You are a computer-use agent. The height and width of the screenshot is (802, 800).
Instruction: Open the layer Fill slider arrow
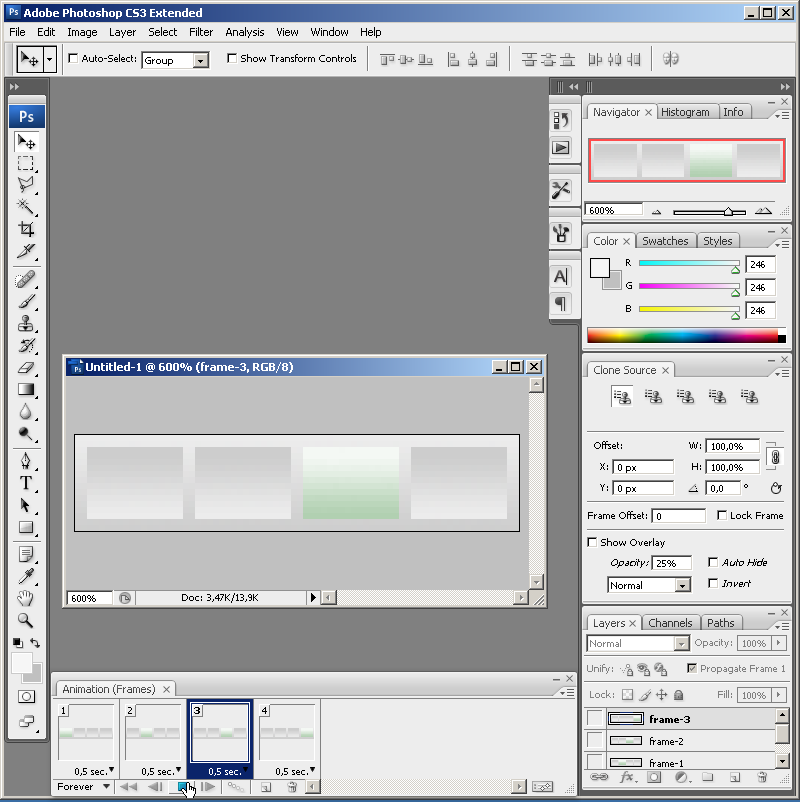click(x=779, y=695)
